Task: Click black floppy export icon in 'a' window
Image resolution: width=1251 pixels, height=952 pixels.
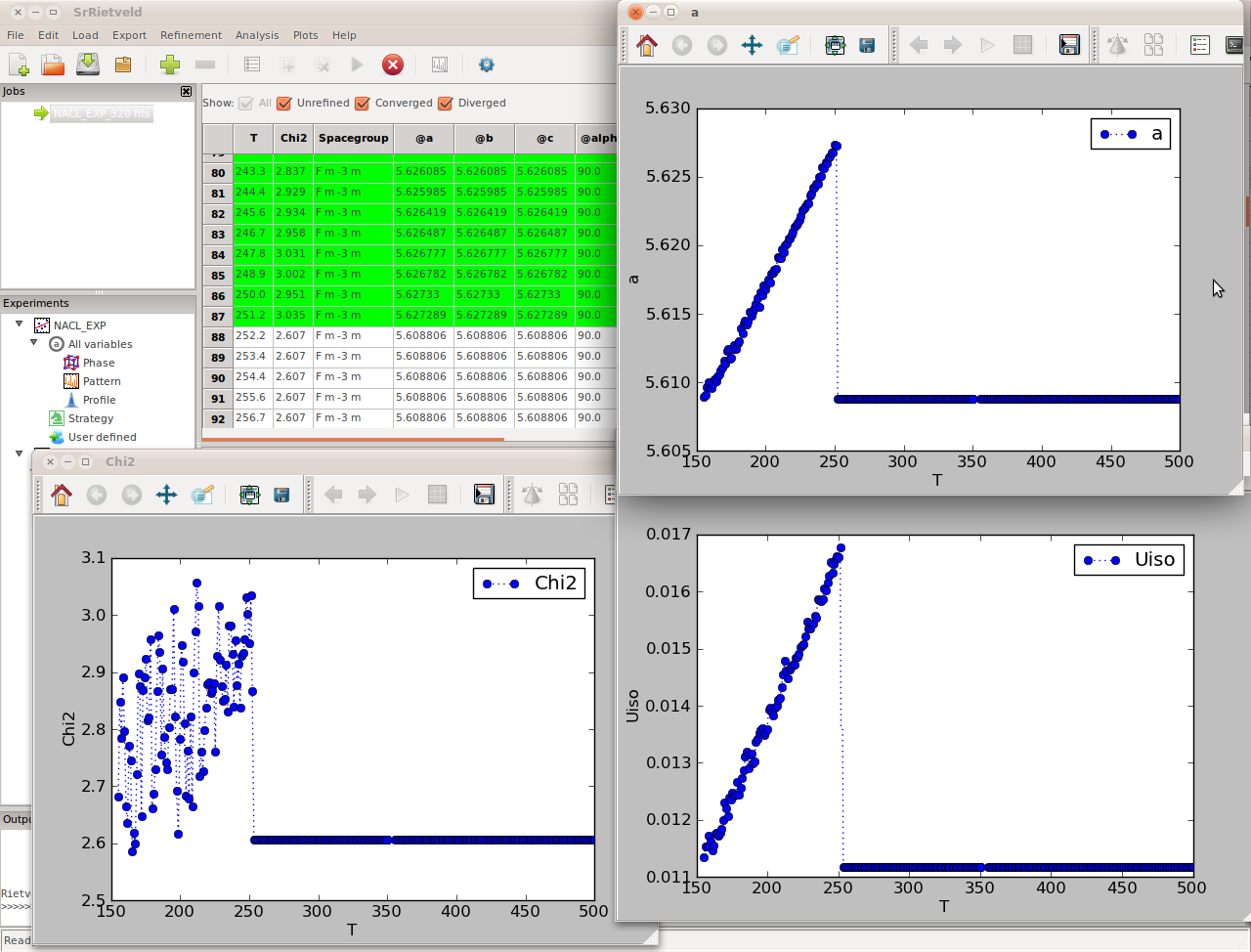Action: point(1069,45)
